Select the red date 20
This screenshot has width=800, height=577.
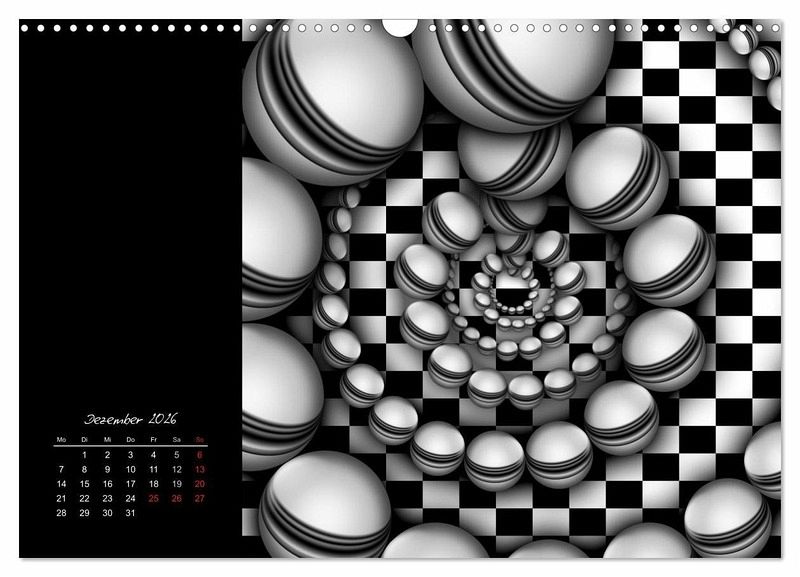200,484
